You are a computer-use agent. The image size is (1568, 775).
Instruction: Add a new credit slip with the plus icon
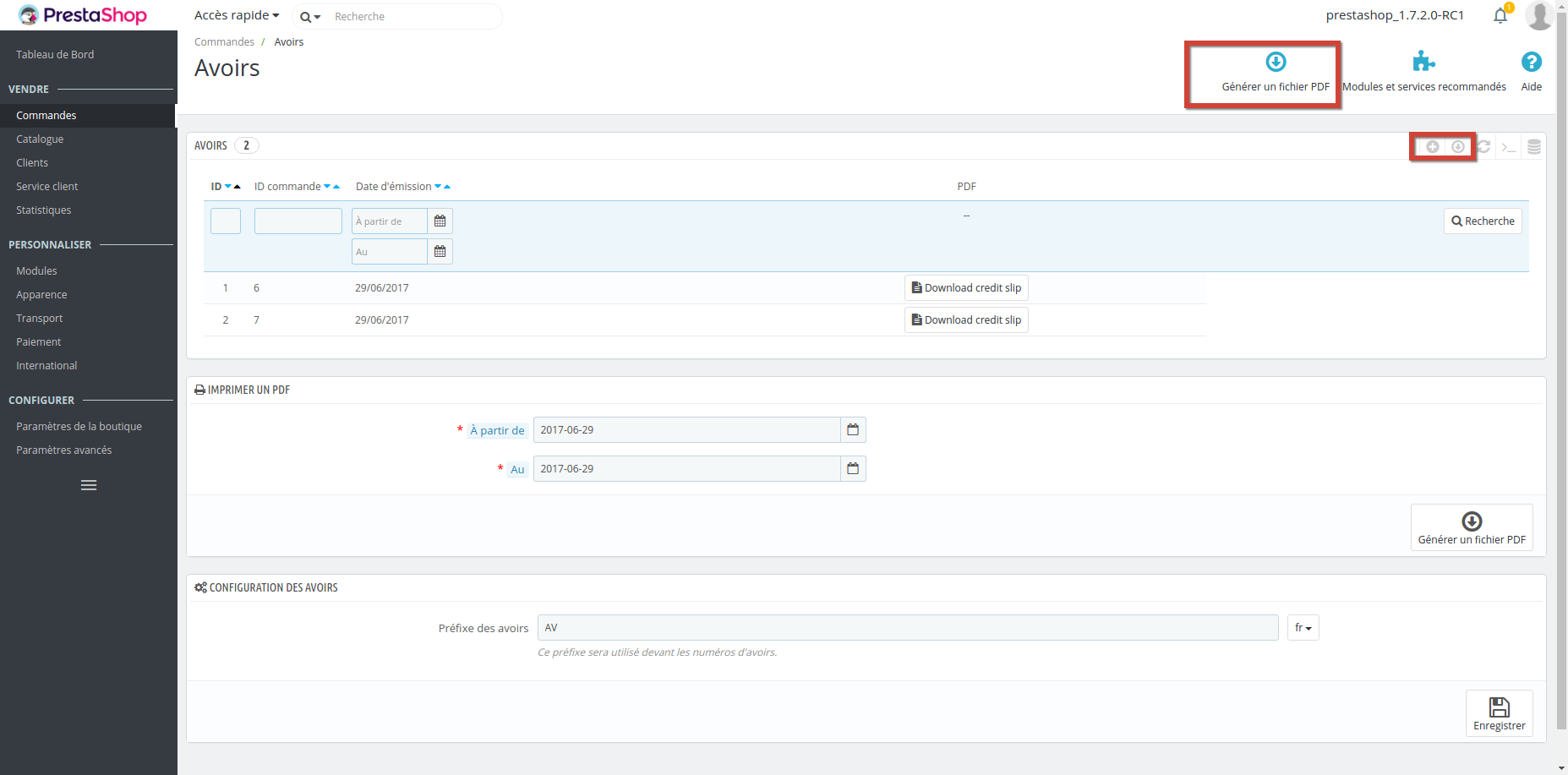click(x=1432, y=146)
